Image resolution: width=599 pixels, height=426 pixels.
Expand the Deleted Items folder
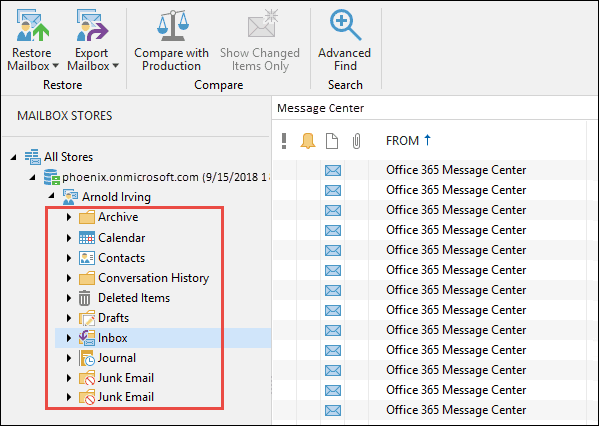[69, 298]
